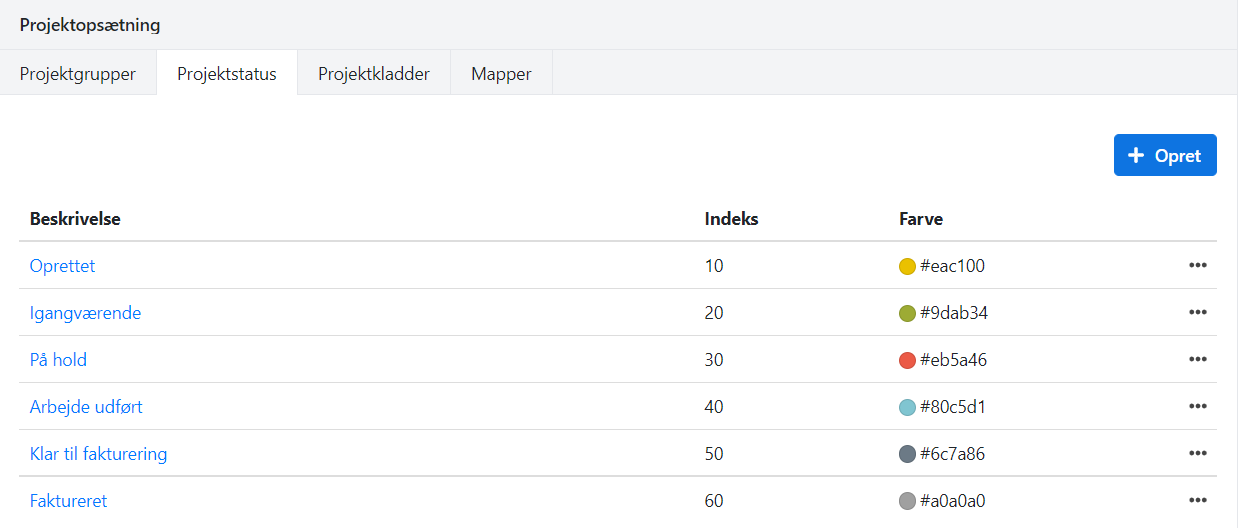1239x528 pixels.
Task: Open the Arbejde udført status link
Action: [x=93, y=407]
